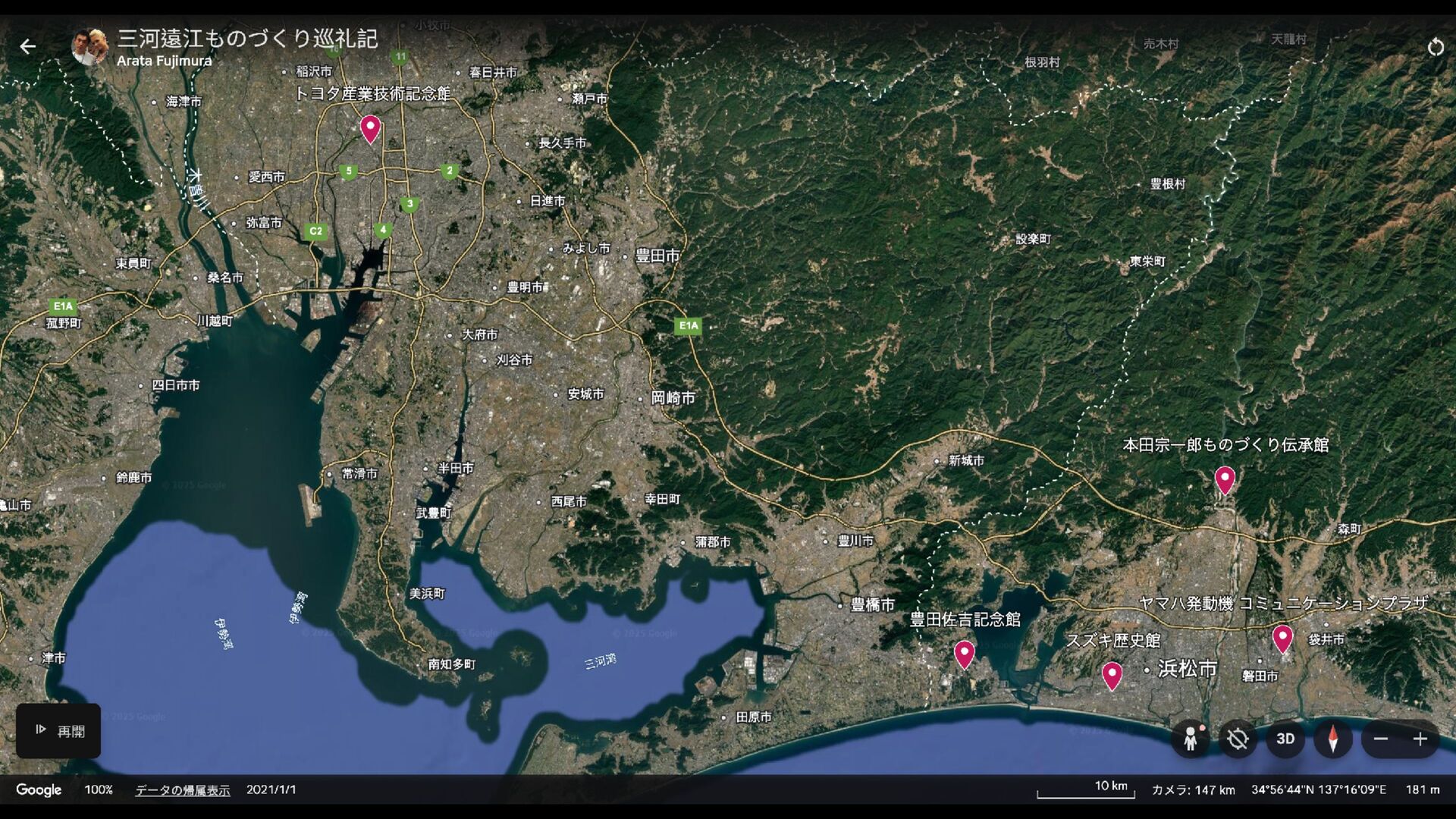Click the imagery date 2021/1/1
1456x819 pixels.
[271, 790]
